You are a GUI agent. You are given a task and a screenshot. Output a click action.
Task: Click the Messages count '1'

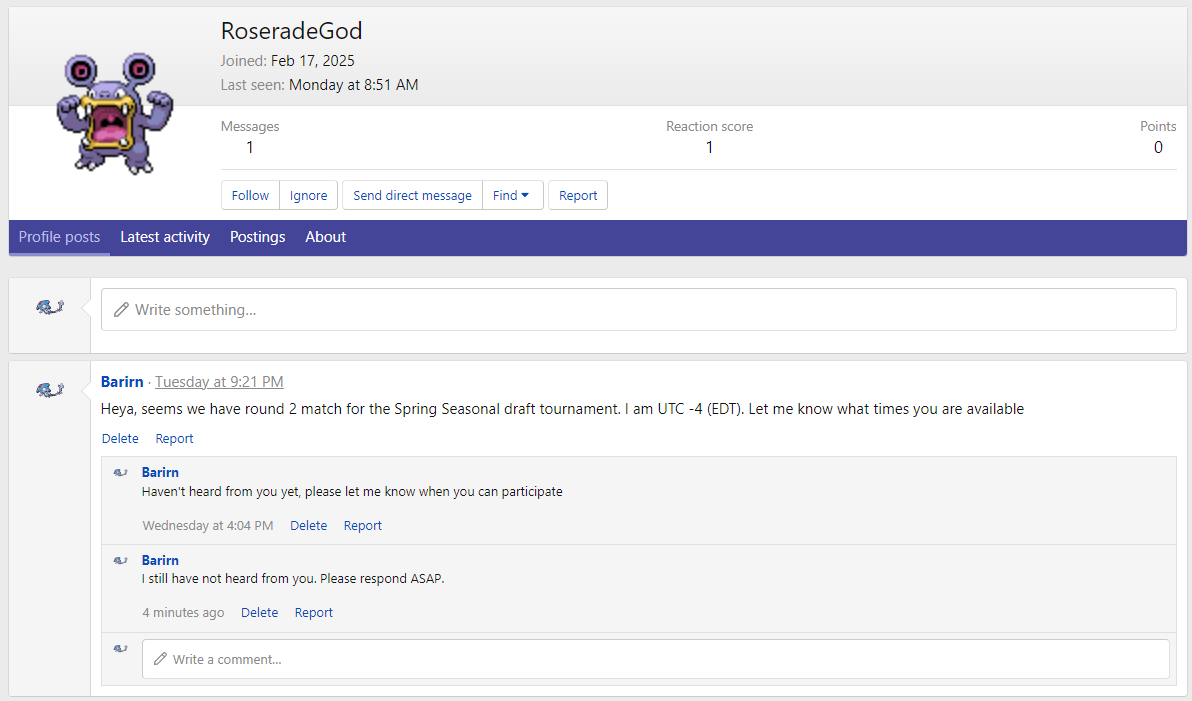(x=249, y=147)
